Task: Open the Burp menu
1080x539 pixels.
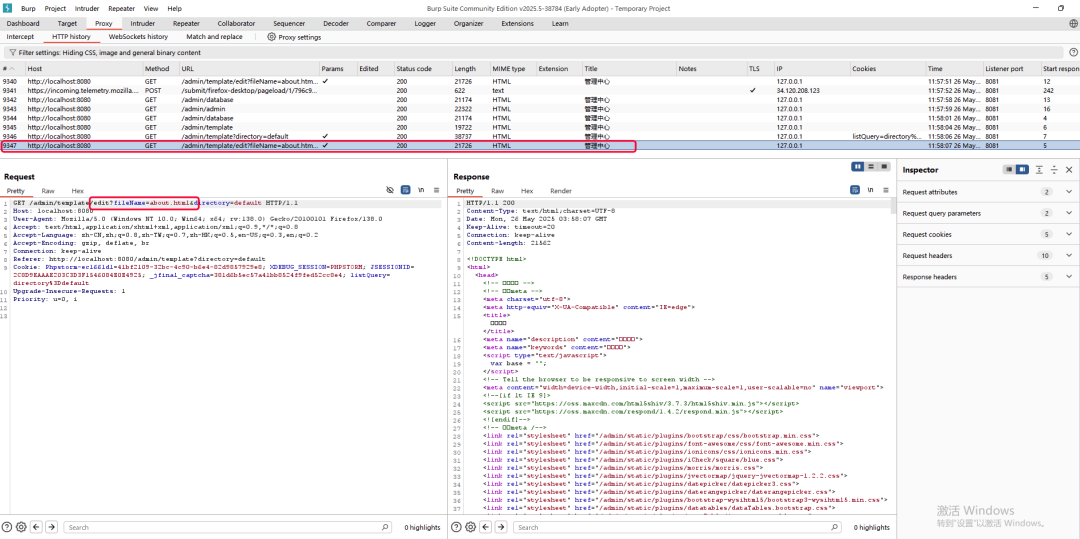Action: click(28, 8)
